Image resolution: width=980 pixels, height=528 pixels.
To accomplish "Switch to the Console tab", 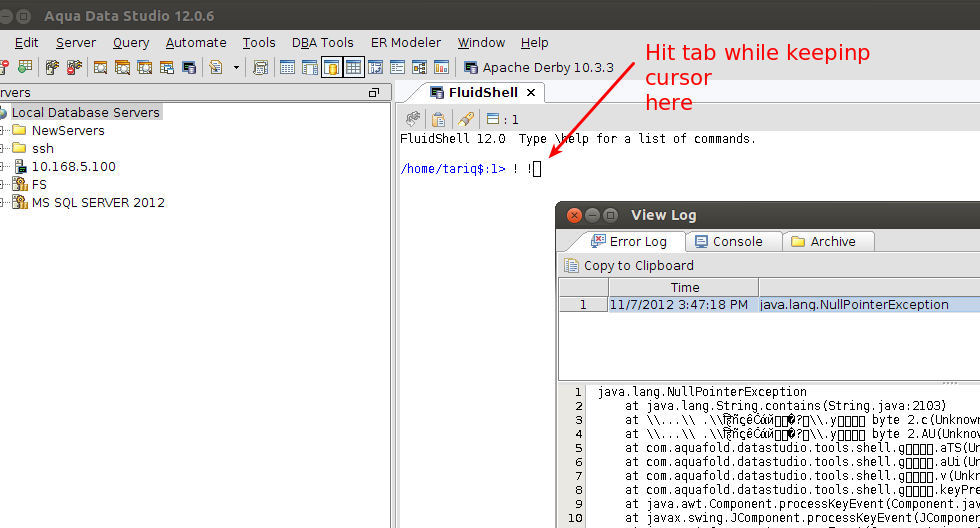I will click(x=729, y=242).
